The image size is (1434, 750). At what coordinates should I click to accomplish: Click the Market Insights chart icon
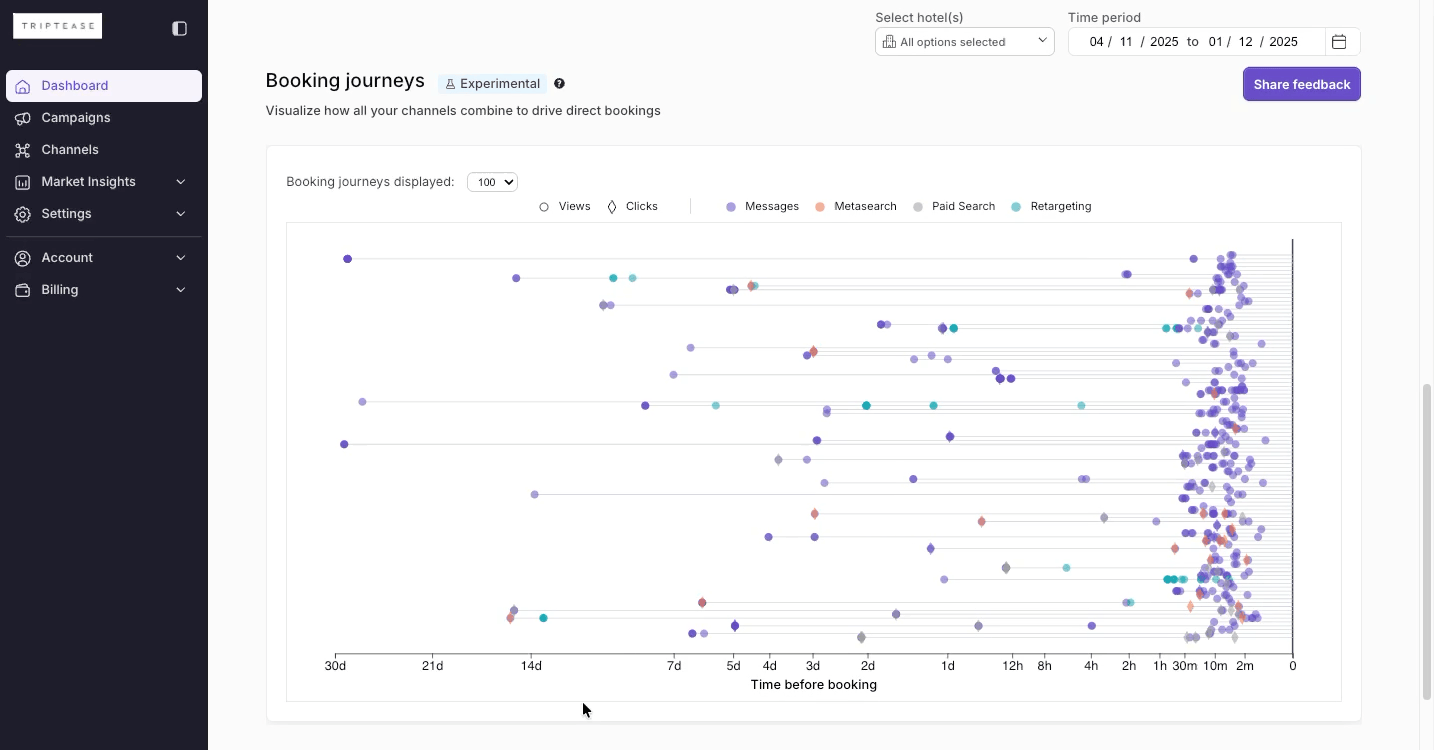(22, 182)
